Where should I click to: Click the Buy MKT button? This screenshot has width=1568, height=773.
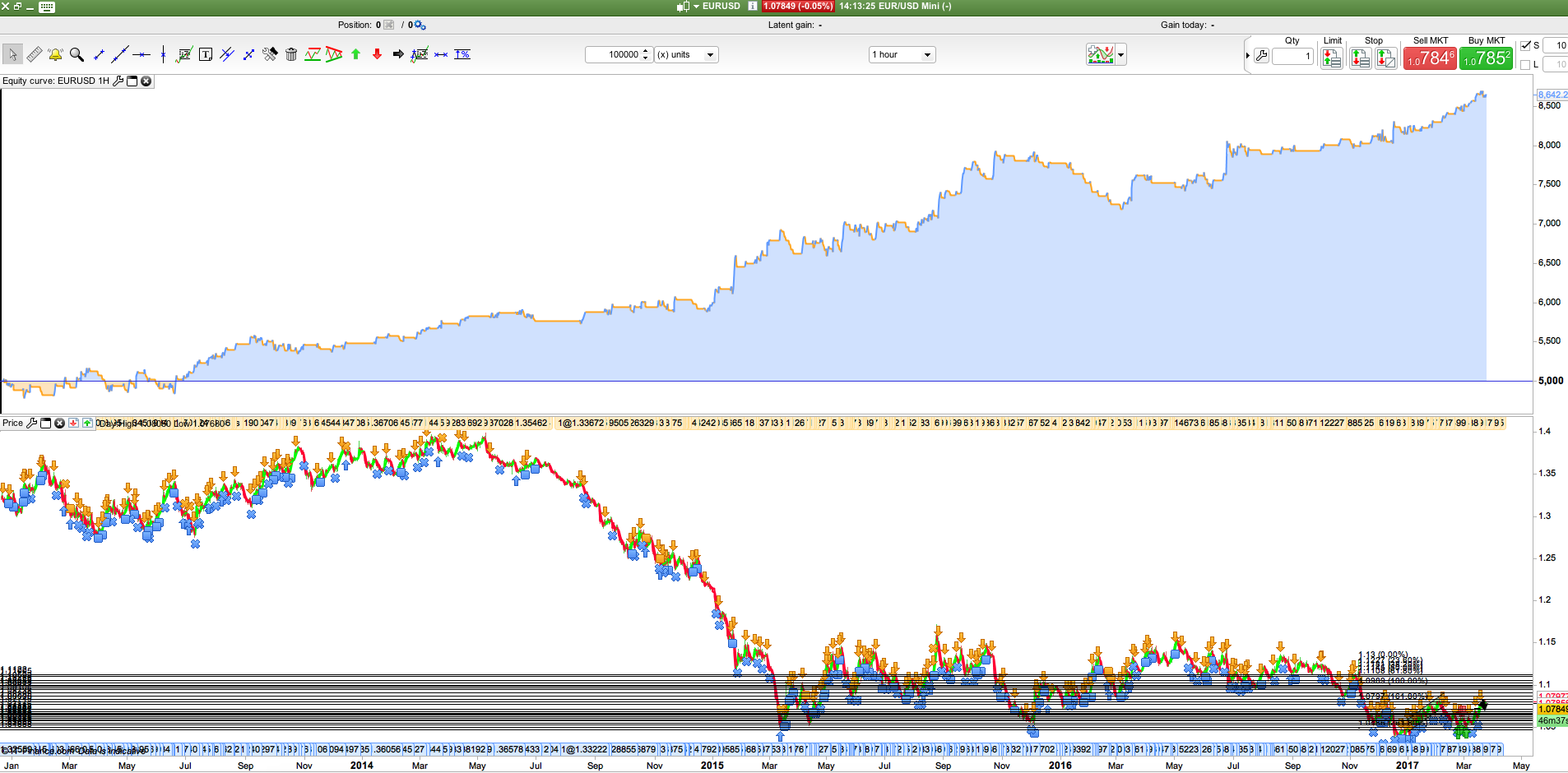1486,58
